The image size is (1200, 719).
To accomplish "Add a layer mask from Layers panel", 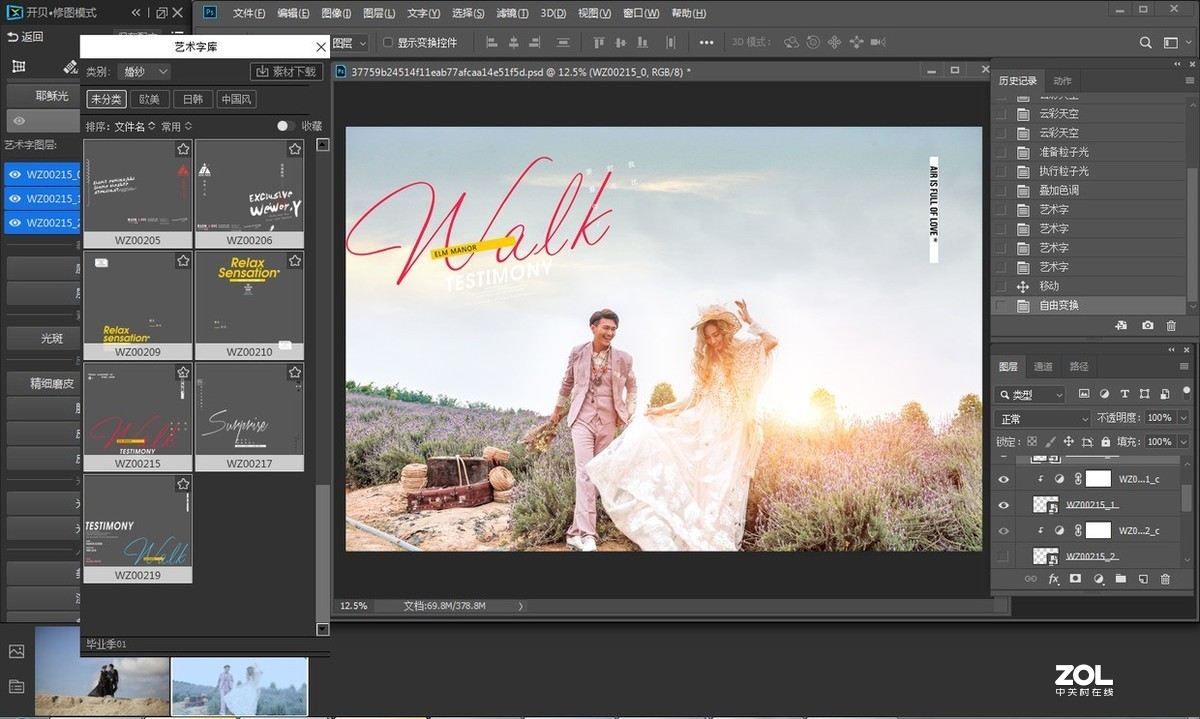I will point(1075,579).
